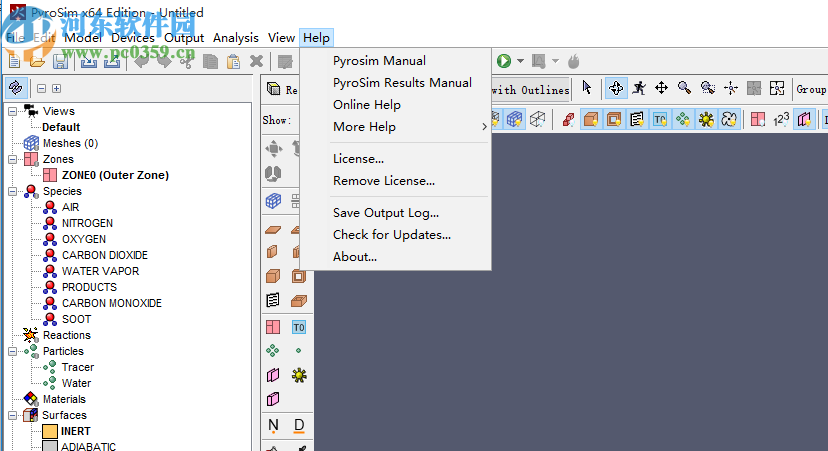Collapse the Views tree node
This screenshot has width=828, height=451.
click(x=12, y=111)
